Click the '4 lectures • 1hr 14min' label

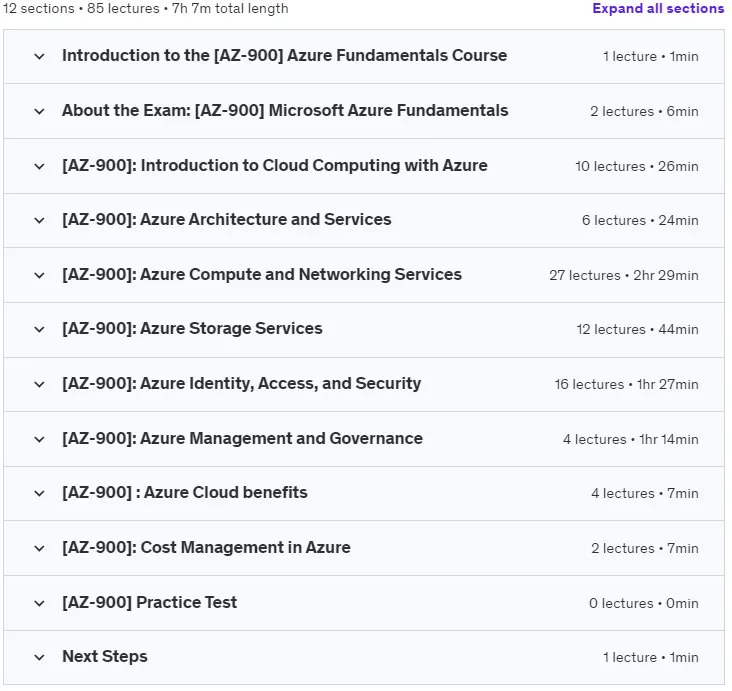tap(631, 440)
